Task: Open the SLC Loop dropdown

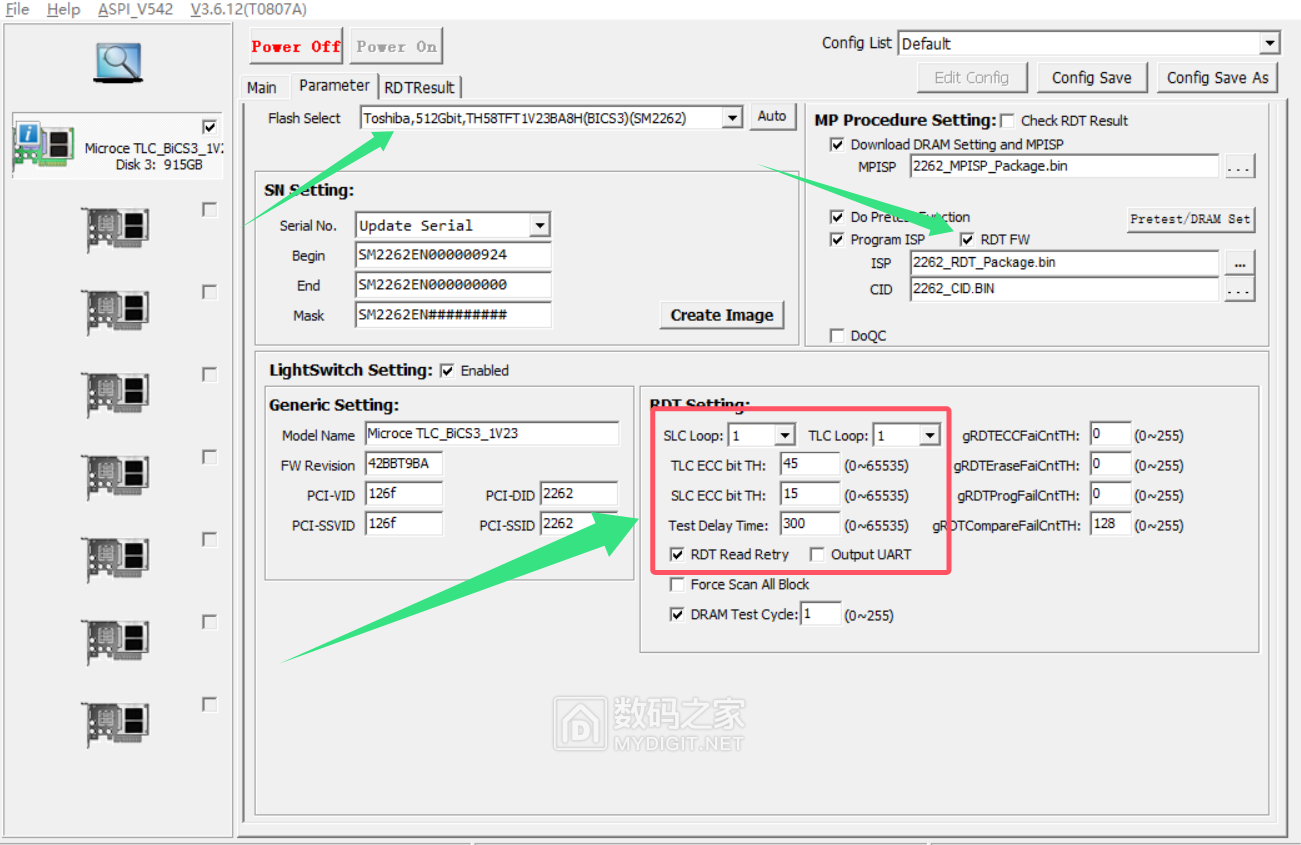Action: pos(785,435)
